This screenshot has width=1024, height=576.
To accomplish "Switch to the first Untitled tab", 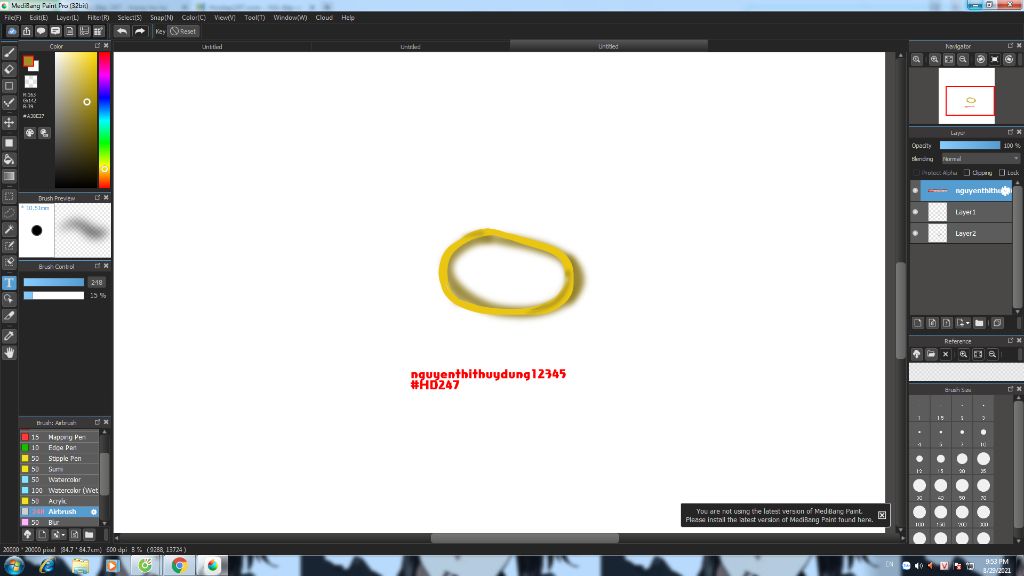I will (212, 46).
